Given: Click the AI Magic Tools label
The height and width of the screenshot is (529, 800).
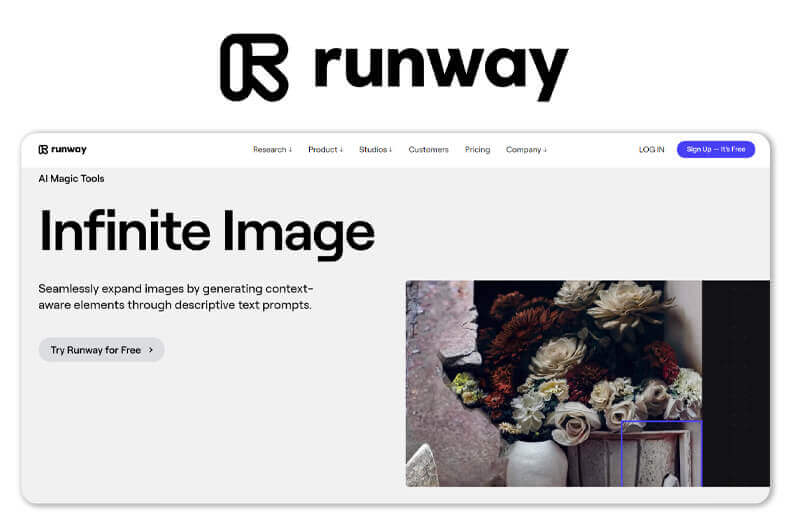Looking at the screenshot, I should click(x=71, y=179).
